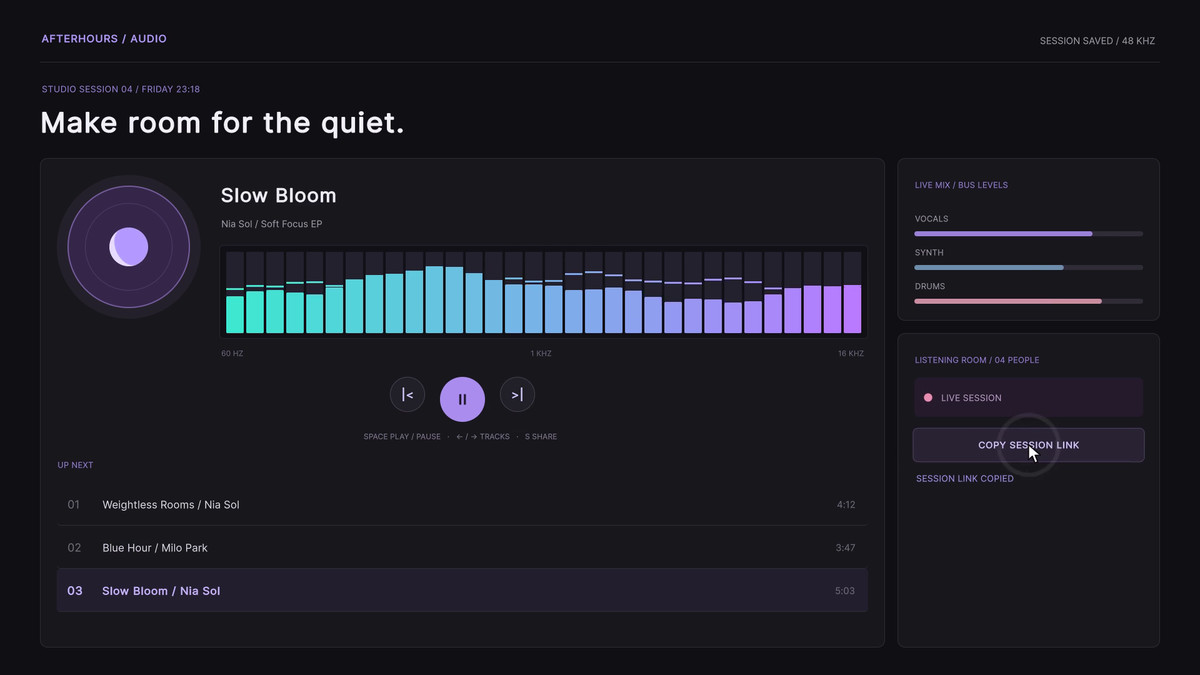Viewport: 1200px width, 675px height.
Task: Click the Nia Sol / Soft Focus EP subtitle
Action: tap(271, 224)
